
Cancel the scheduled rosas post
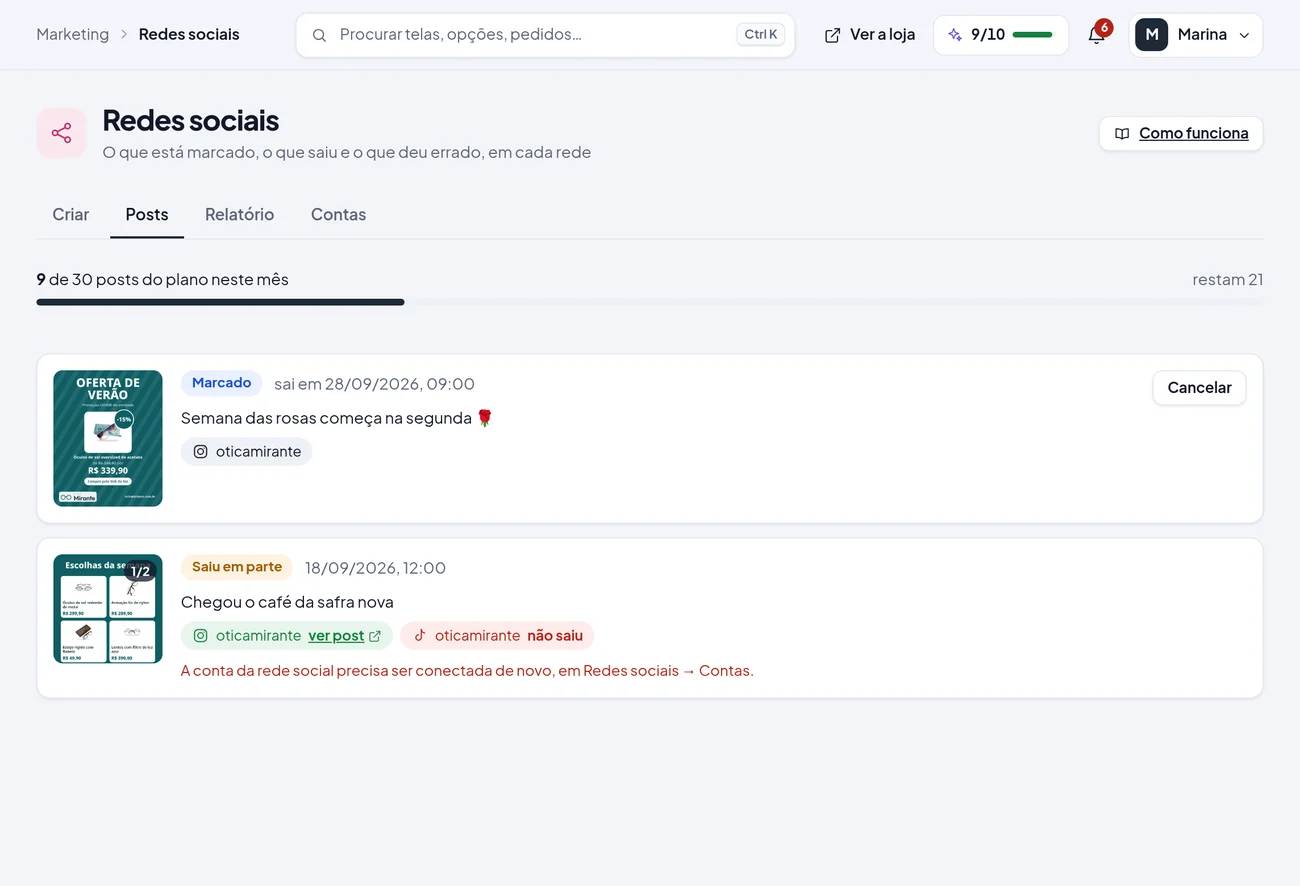tap(1199, 388)
